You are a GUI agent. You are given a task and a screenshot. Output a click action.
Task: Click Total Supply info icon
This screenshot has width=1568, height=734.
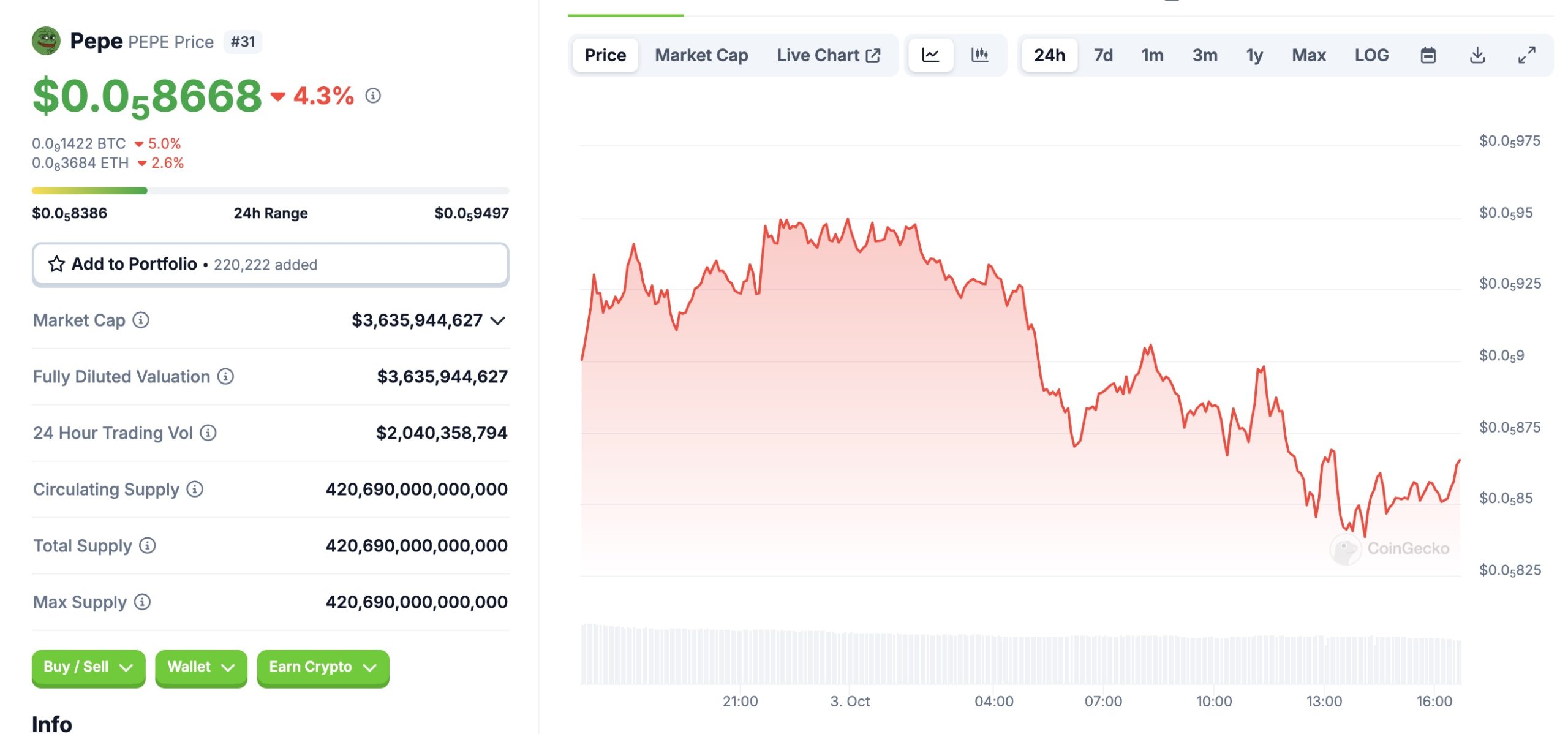(148, 545)
